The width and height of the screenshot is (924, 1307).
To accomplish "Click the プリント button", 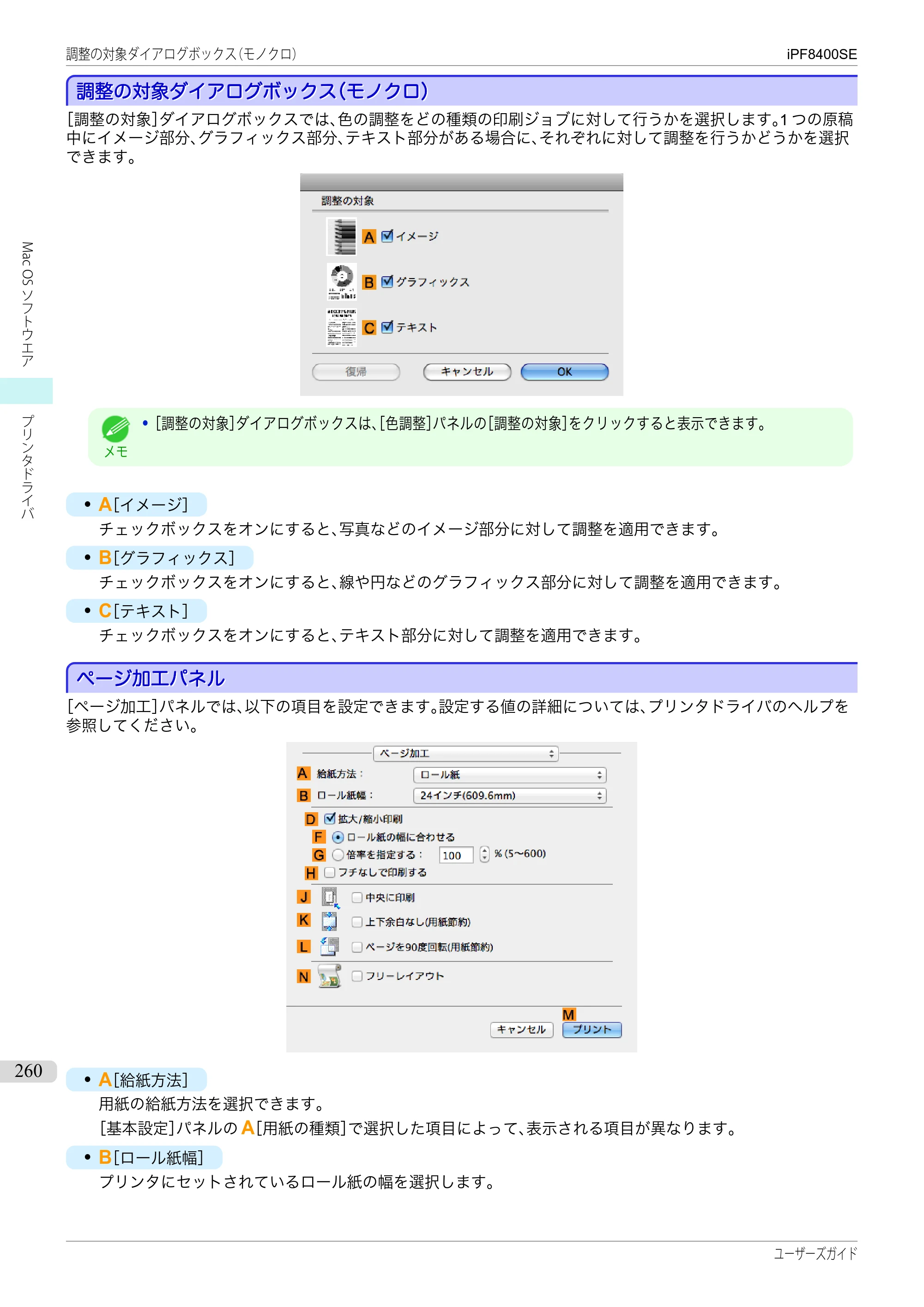I will (x=592, y=1030).
